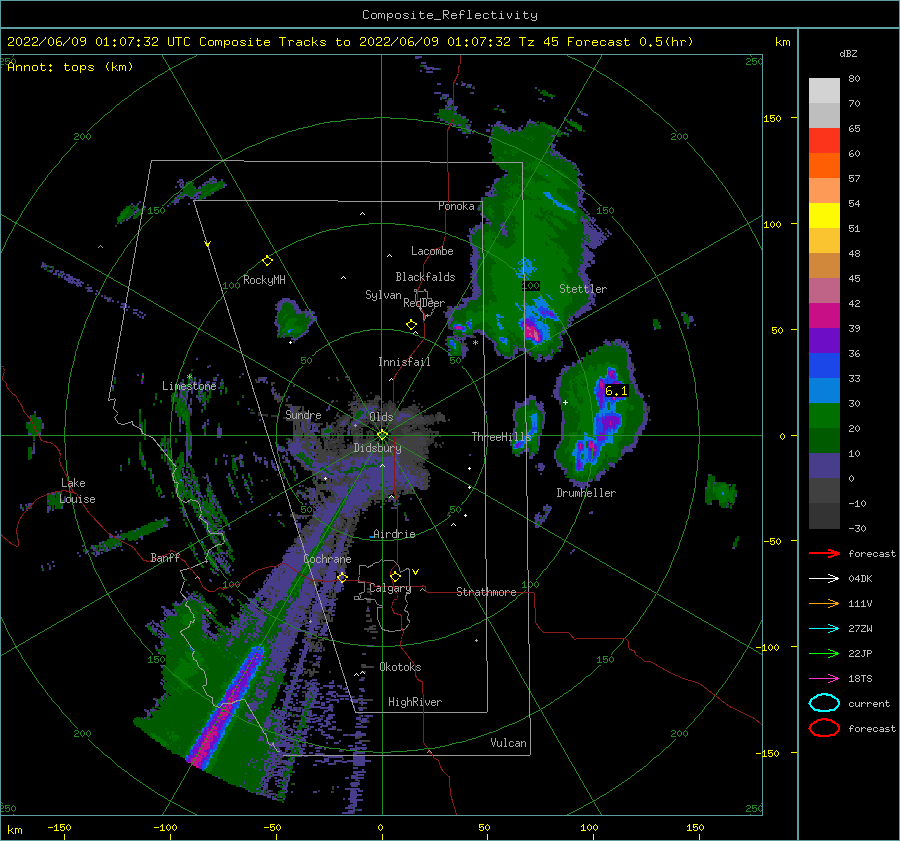Pick the 57–60 dBZ orange swatch

(x=824, y=165)
